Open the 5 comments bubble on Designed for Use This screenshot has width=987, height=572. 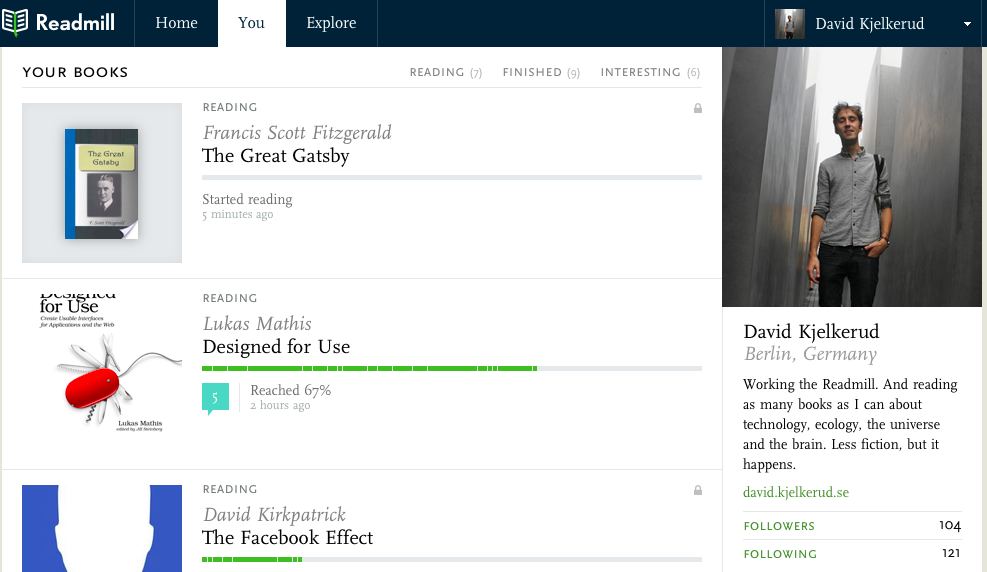[215, 398]
